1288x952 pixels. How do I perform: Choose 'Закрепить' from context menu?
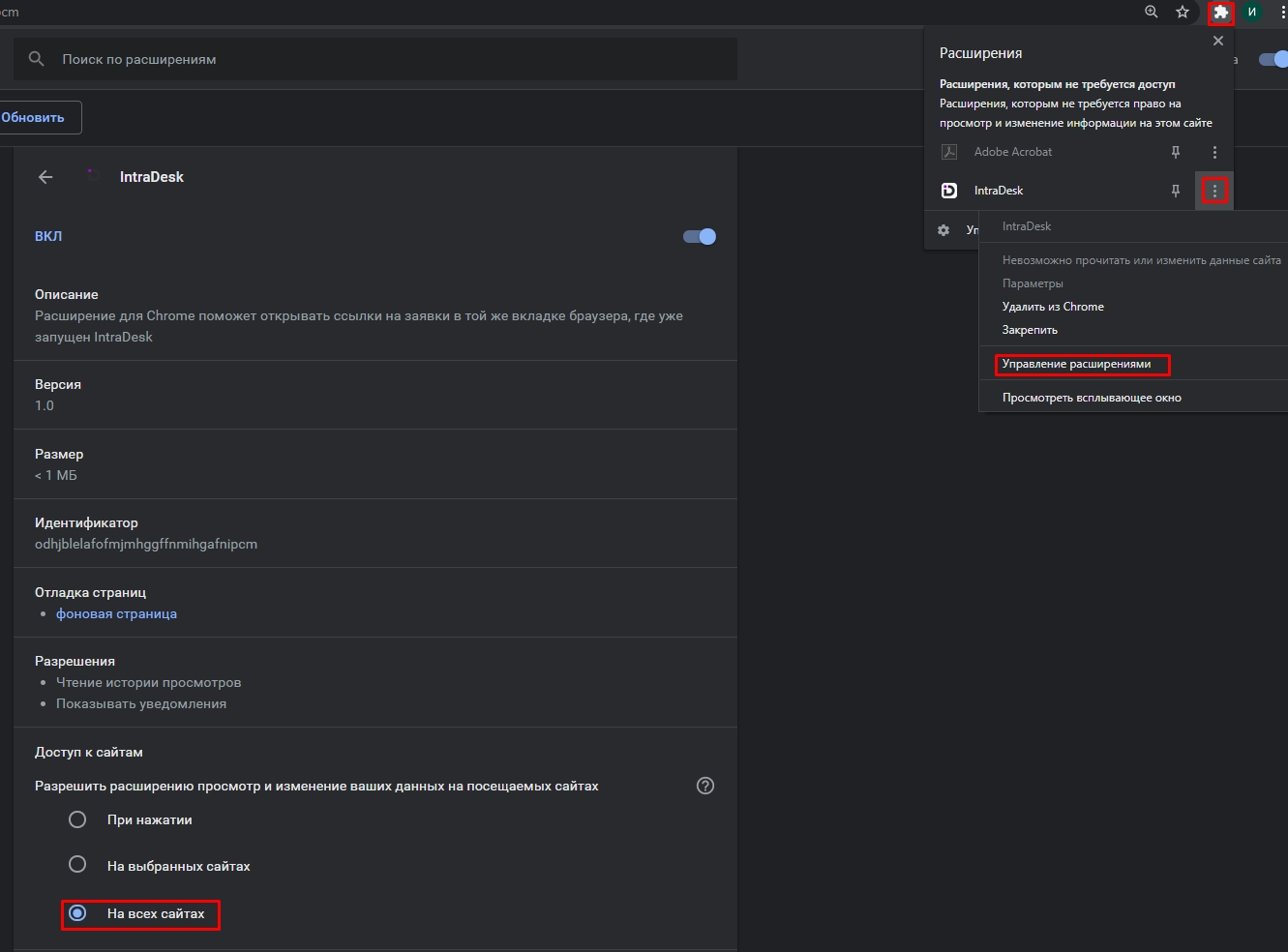(1030, 330)
